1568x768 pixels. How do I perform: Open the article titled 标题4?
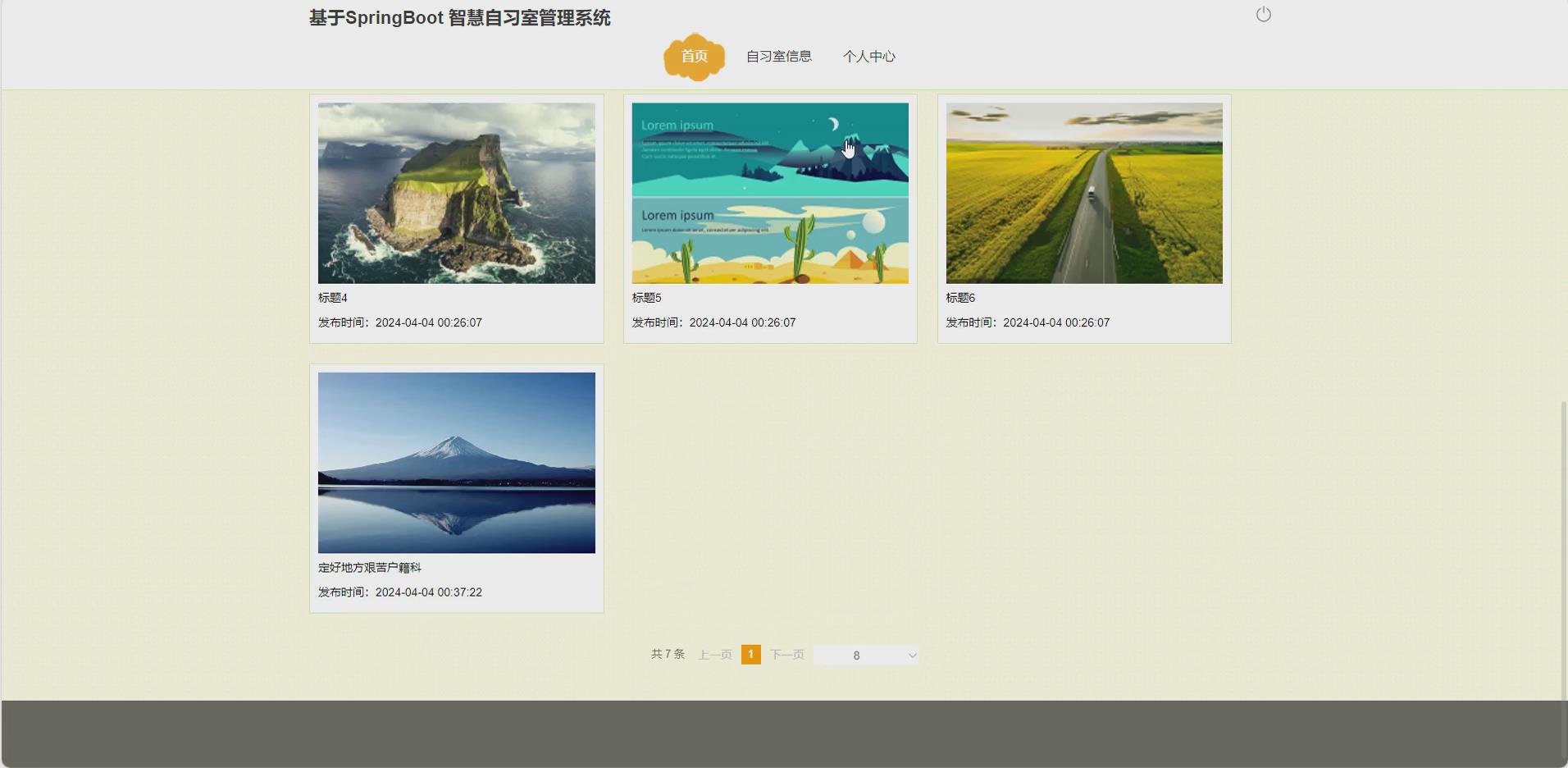[x=331, y=298]
